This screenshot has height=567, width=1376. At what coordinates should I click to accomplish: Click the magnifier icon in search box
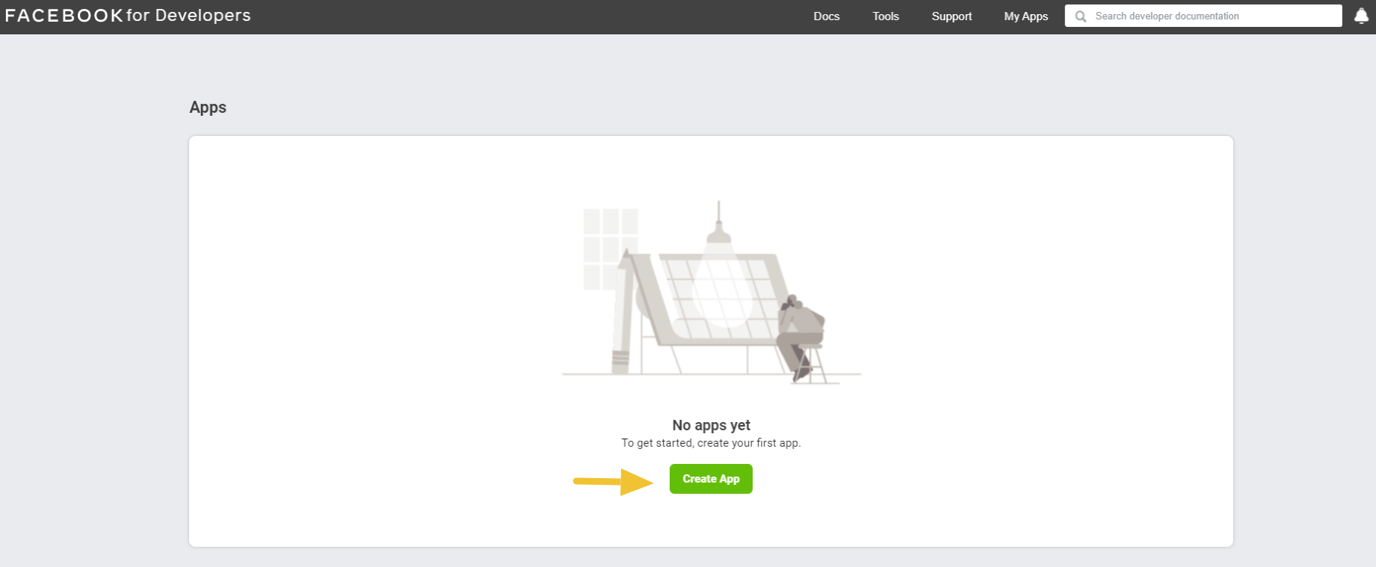(x=1081, y=17)
